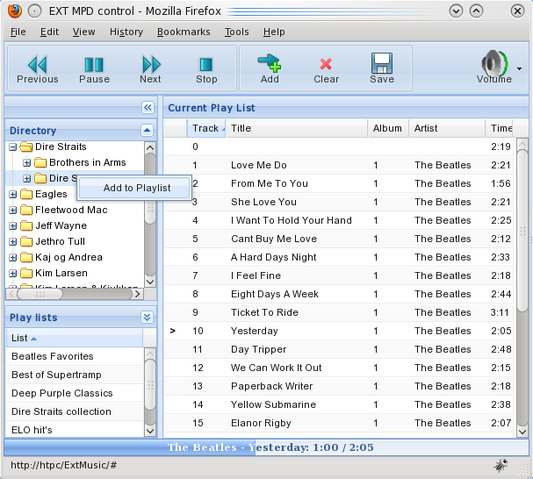Open the File menu

point(18,32)
